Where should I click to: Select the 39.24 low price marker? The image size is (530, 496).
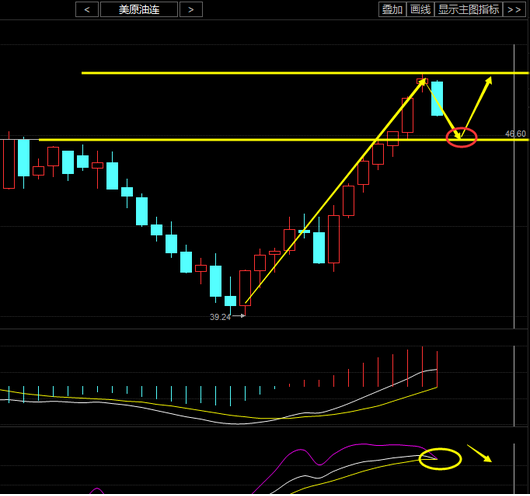[220, 317]
